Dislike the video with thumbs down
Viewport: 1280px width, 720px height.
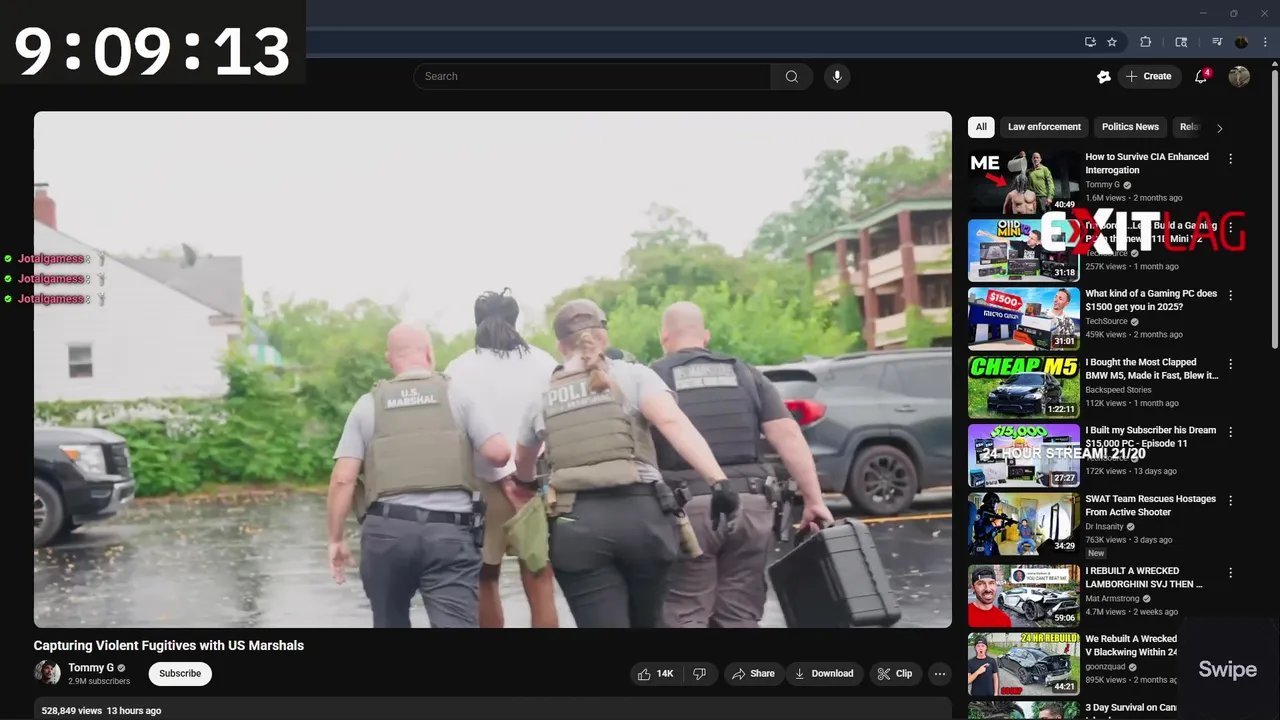pos(700,674)
